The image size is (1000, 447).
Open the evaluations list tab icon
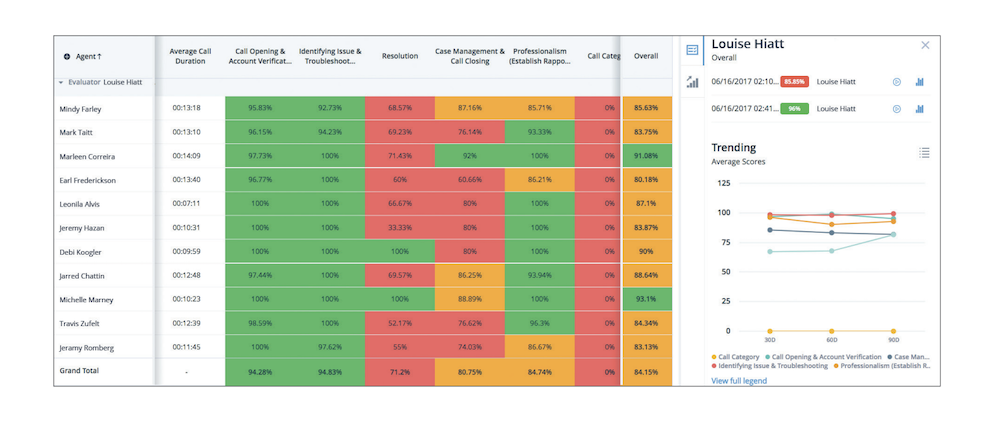click(692, 50)
